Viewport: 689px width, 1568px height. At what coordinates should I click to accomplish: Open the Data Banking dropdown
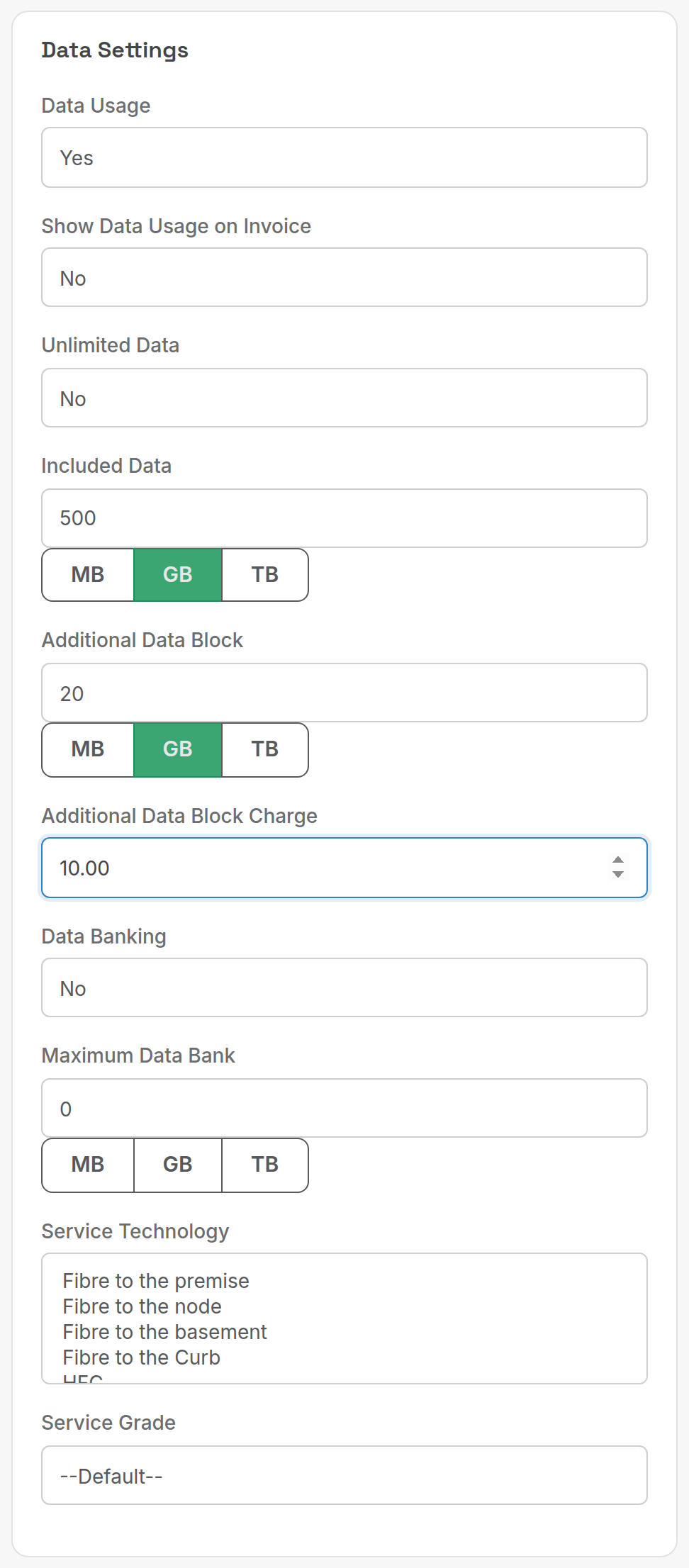(344, 987)
